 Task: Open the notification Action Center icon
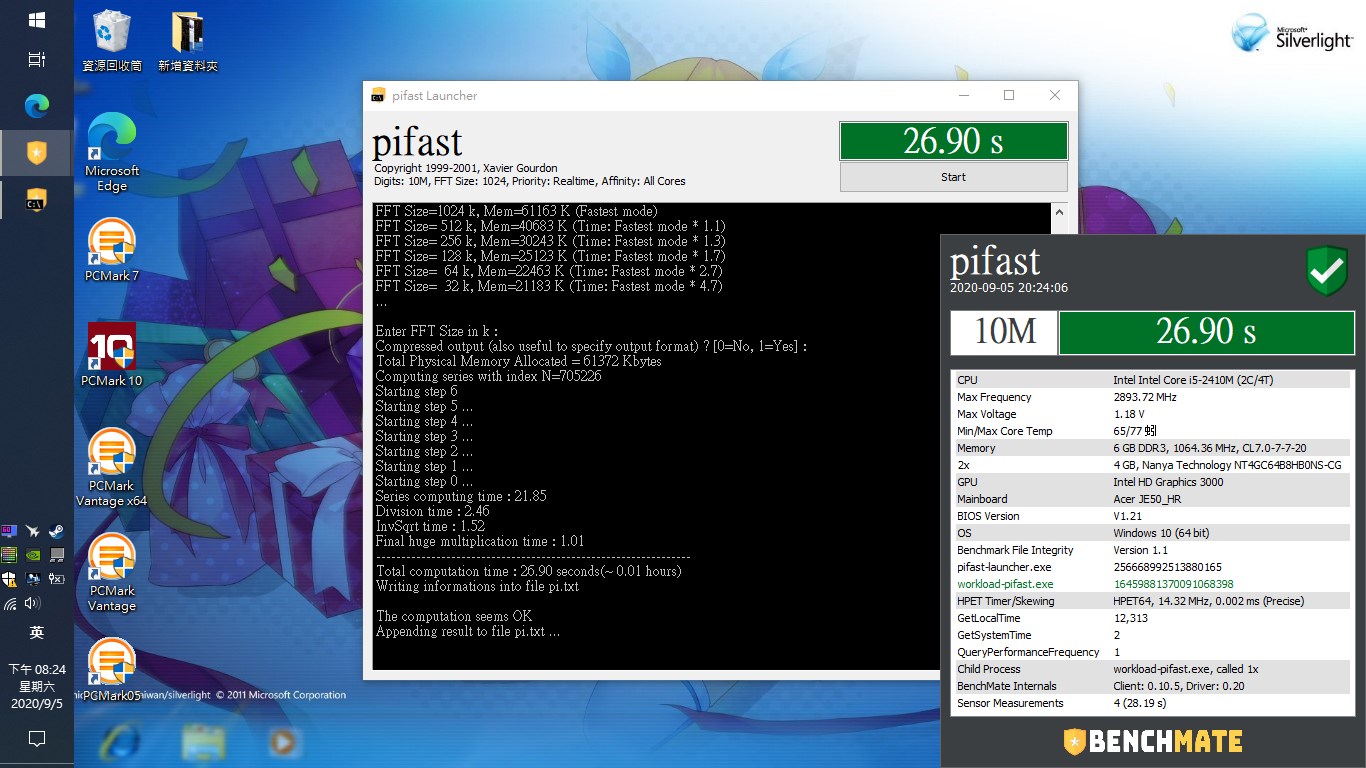[x=36, y=739]
